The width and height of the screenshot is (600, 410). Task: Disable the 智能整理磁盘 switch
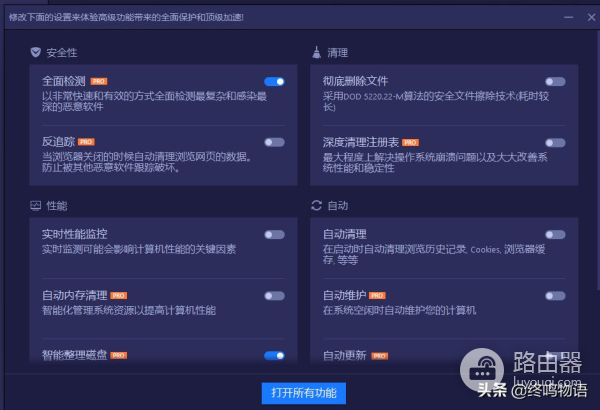[x=274, y=356]
